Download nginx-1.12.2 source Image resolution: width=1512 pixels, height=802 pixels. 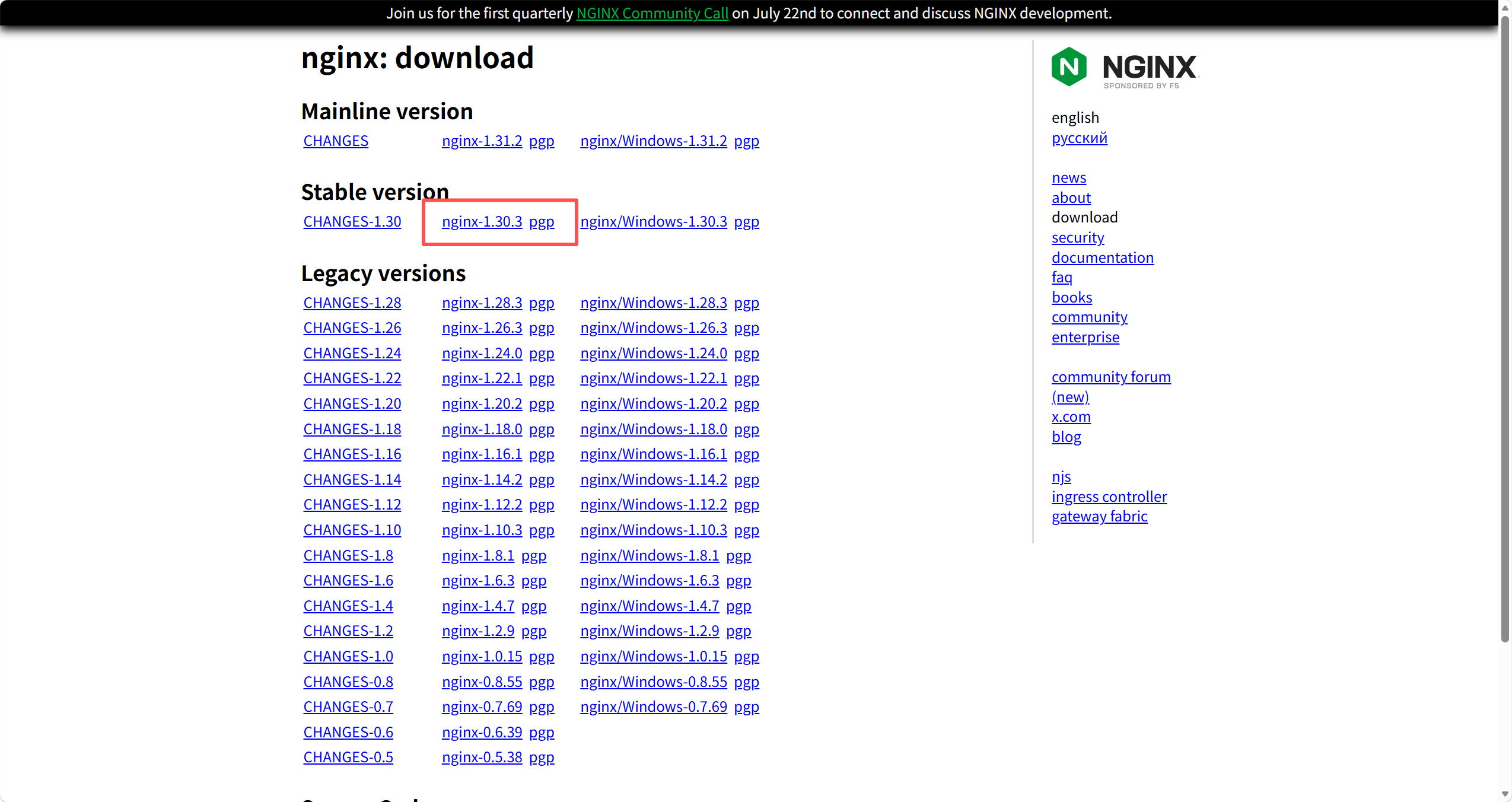(482, 504)
